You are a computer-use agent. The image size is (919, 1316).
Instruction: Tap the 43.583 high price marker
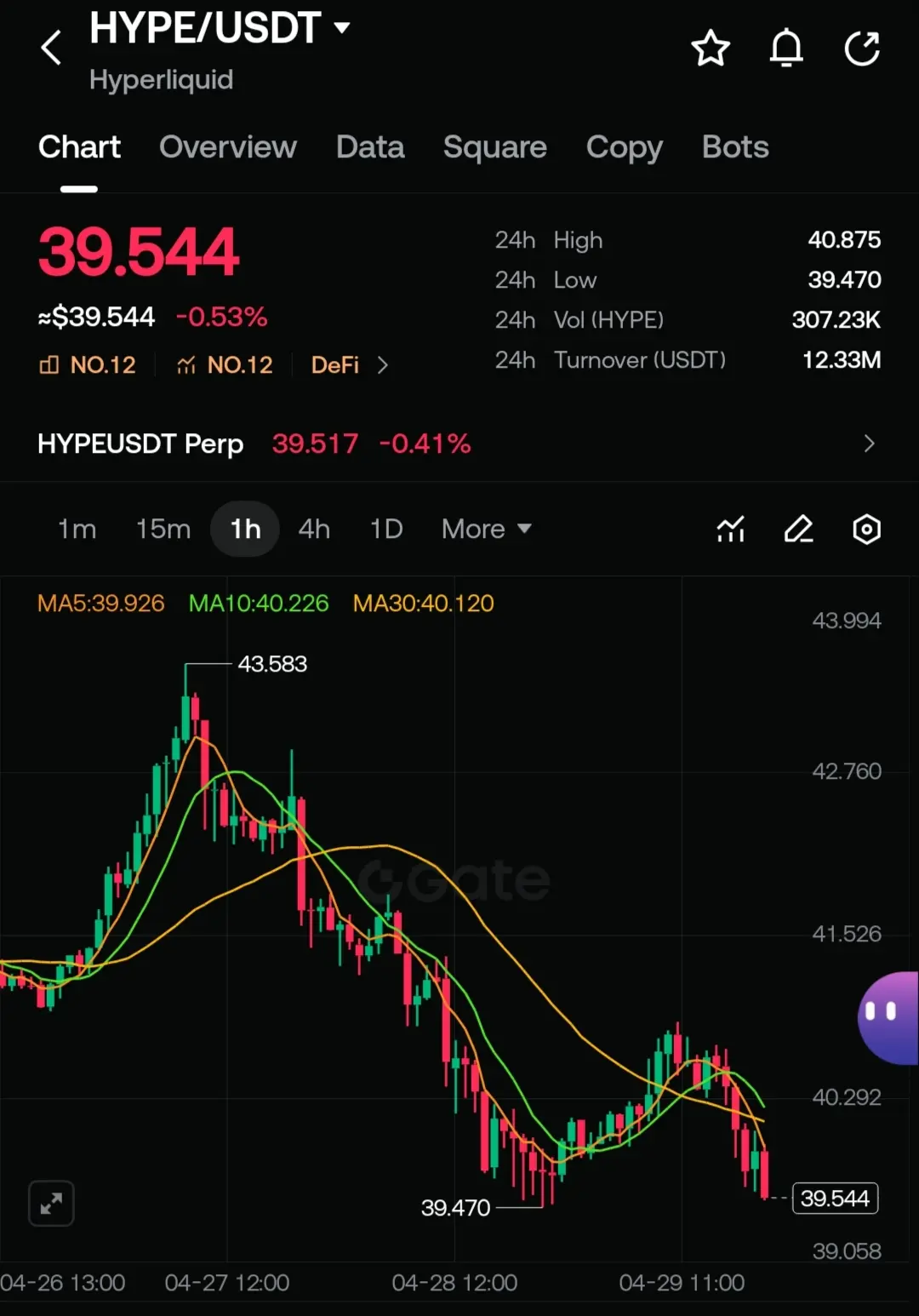point(272,664)
